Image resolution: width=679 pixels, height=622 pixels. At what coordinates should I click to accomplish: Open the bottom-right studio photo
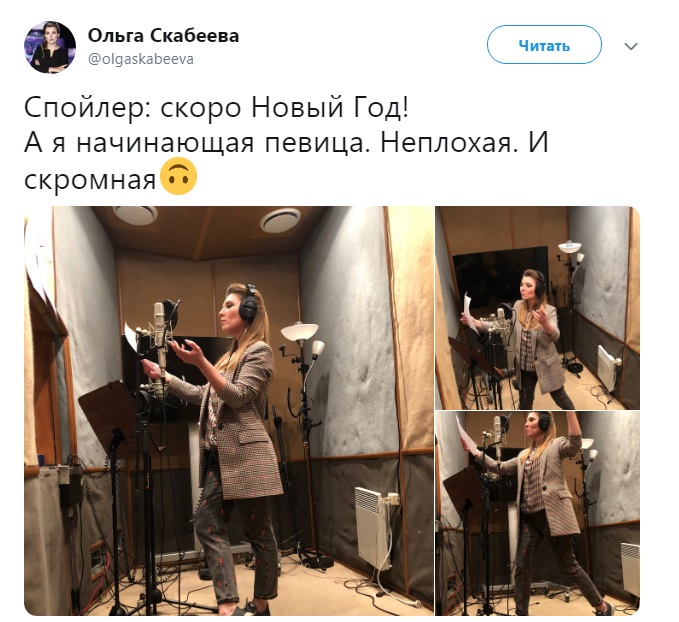[537, 513]
